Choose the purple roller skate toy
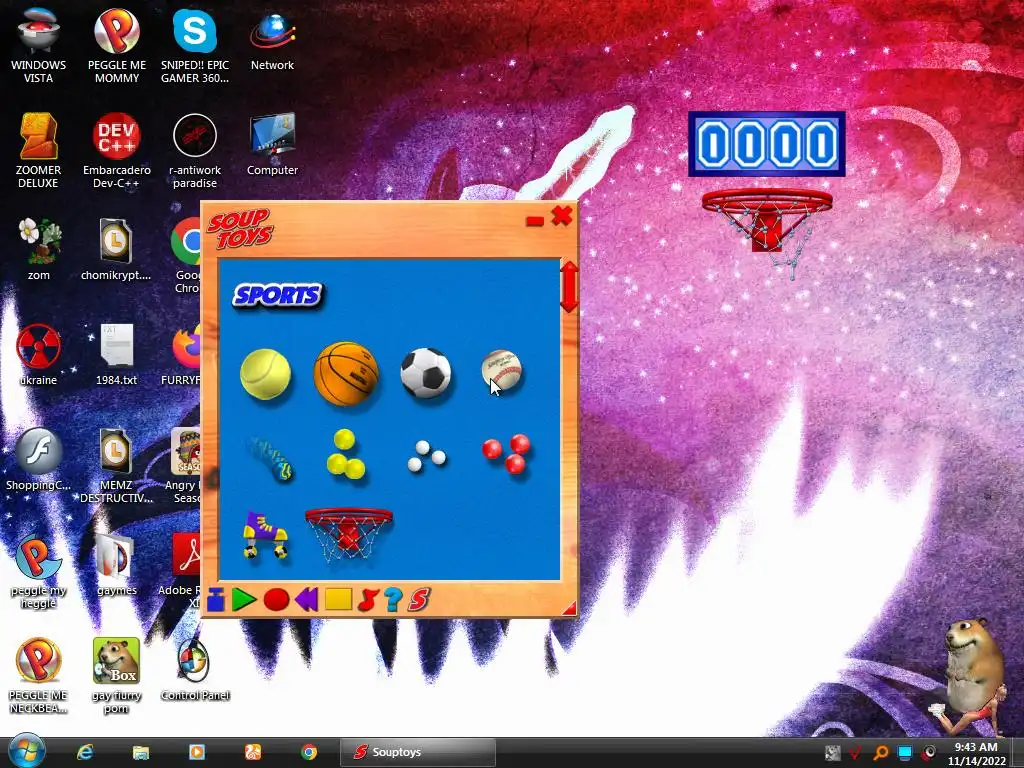1024x768 pixels. point(265,535)
